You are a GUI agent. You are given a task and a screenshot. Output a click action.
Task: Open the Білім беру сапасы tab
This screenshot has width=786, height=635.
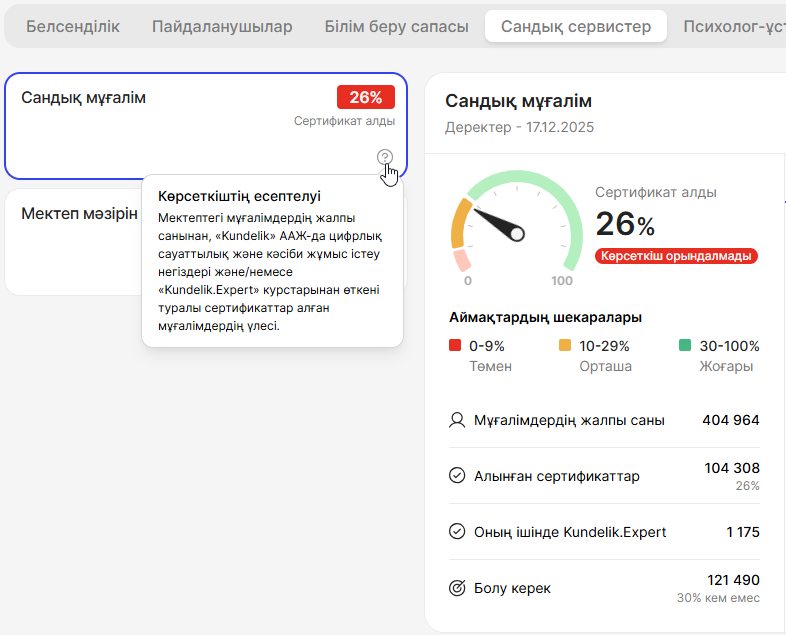pyautogui.click(x=396, y=26)
